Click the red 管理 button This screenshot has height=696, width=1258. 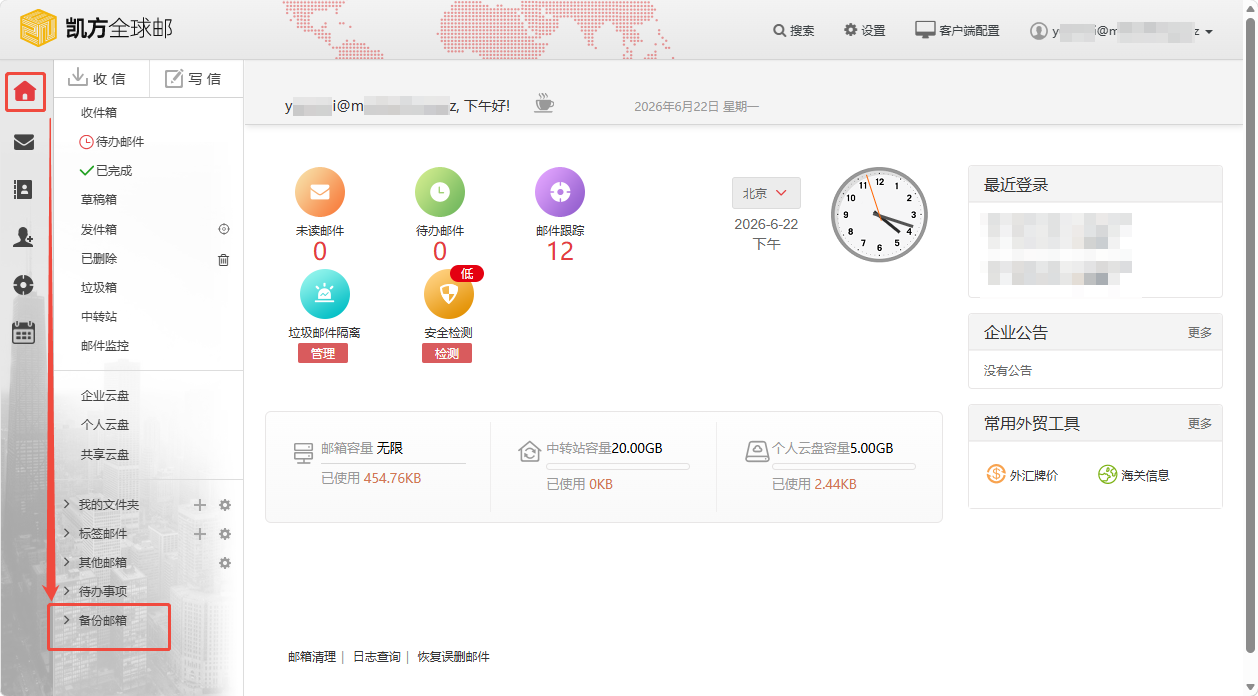[323, 354]
